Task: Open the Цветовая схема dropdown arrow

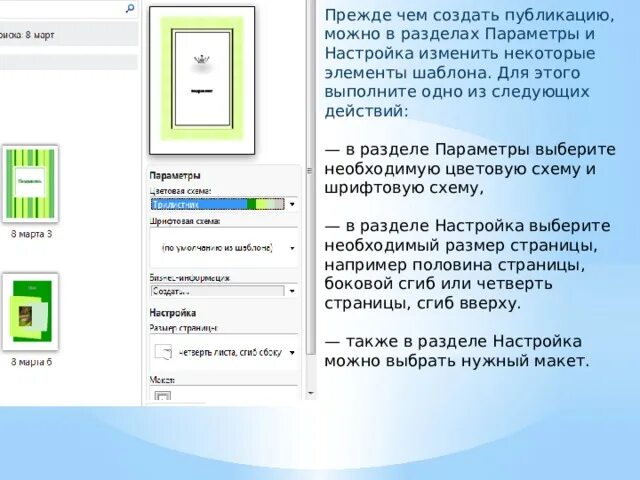Action: click(292, 204)
